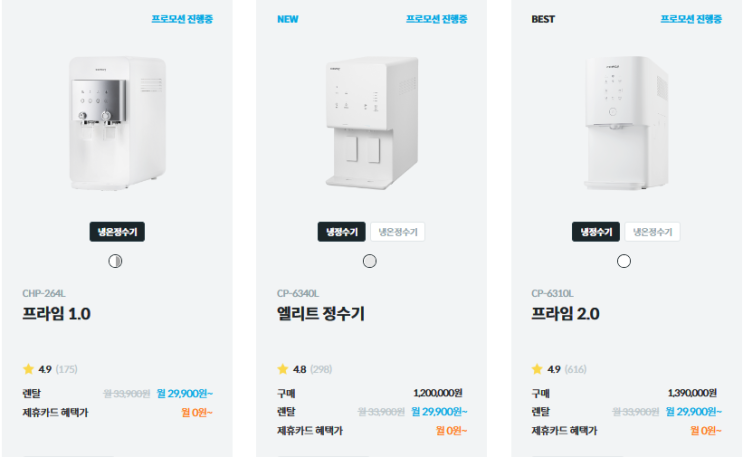Select 냉정수기 option for 엘리트 정수기
743x457 pixels.
click(341, 232)
